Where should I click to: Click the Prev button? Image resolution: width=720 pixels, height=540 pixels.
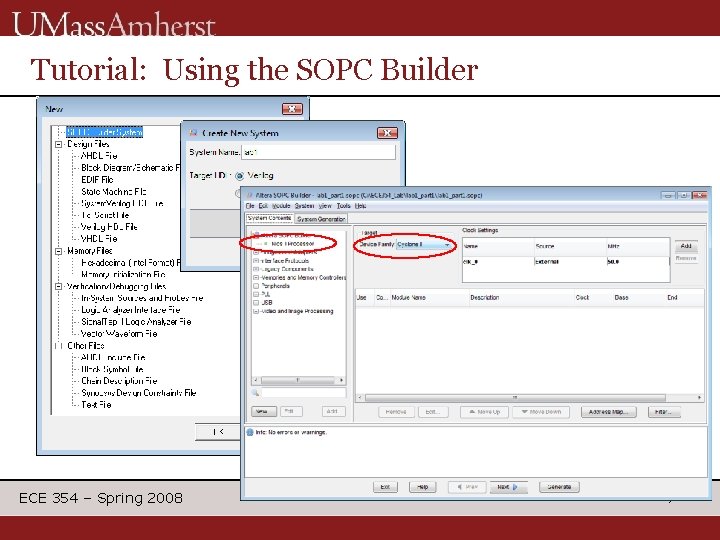[x=467, y=487]
